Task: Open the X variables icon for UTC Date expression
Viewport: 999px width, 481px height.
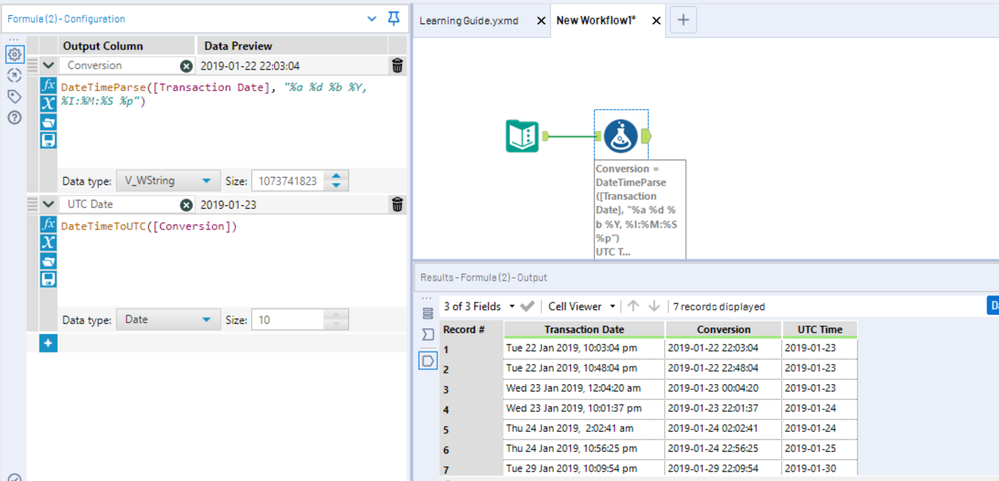Action: (48, 243)
